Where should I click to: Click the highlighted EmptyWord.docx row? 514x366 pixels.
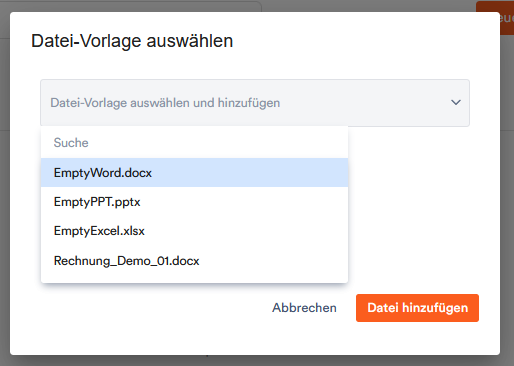194,173
